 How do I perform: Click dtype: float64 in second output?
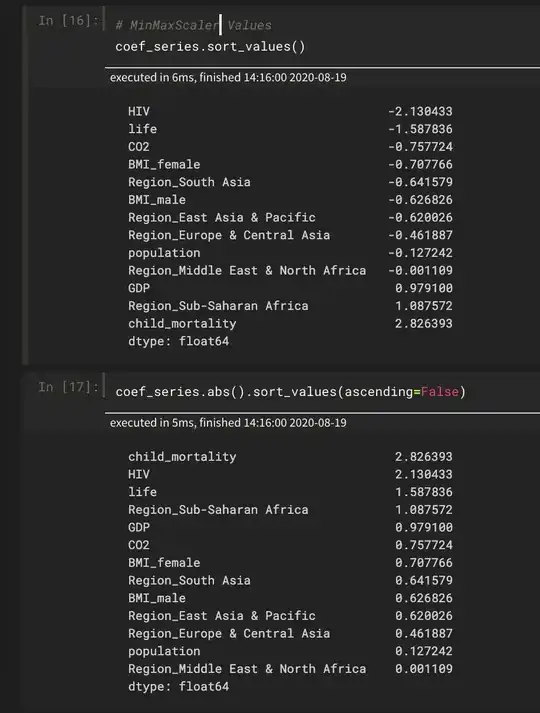coord(179,687)
